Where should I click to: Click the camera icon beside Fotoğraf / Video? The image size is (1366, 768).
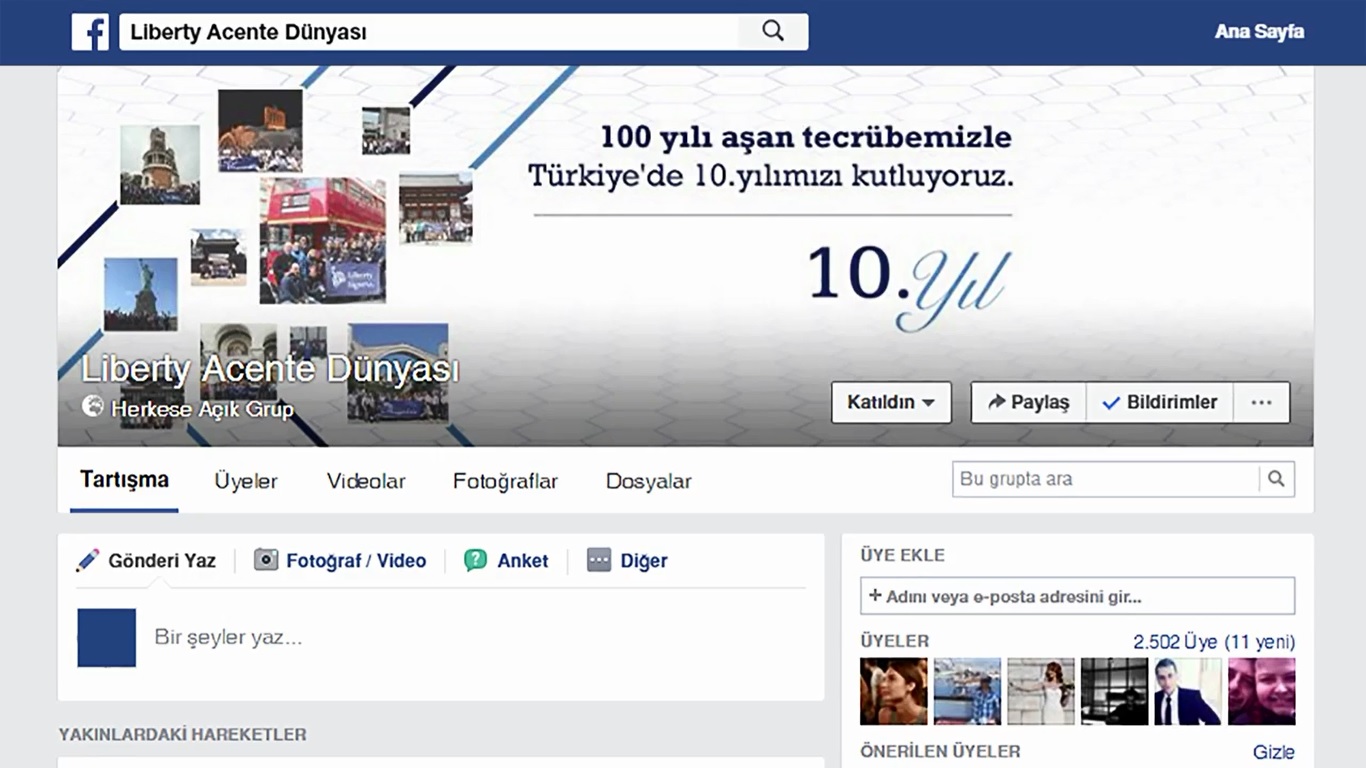[x=265, y=560]
